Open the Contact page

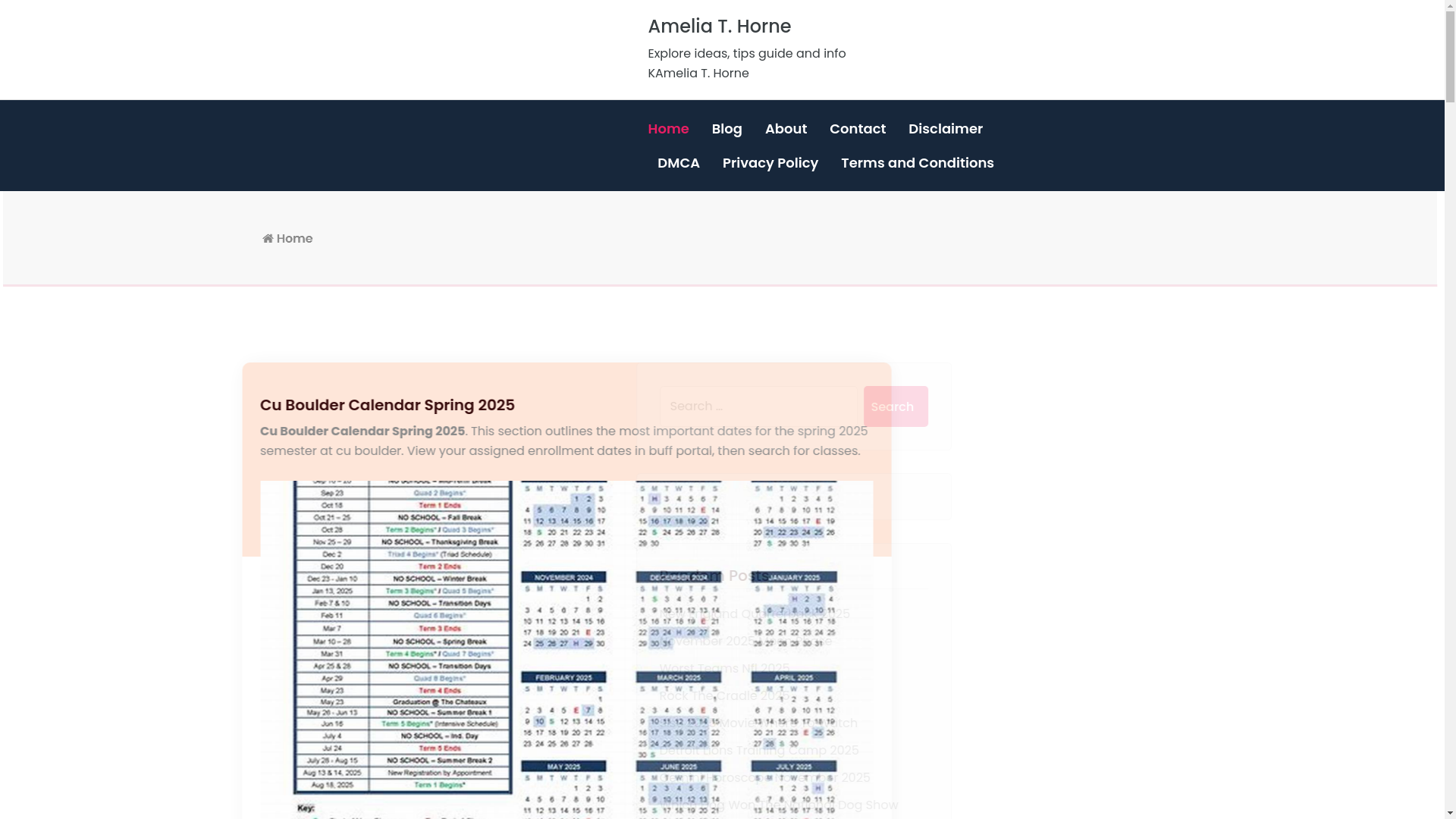(858, 129)
